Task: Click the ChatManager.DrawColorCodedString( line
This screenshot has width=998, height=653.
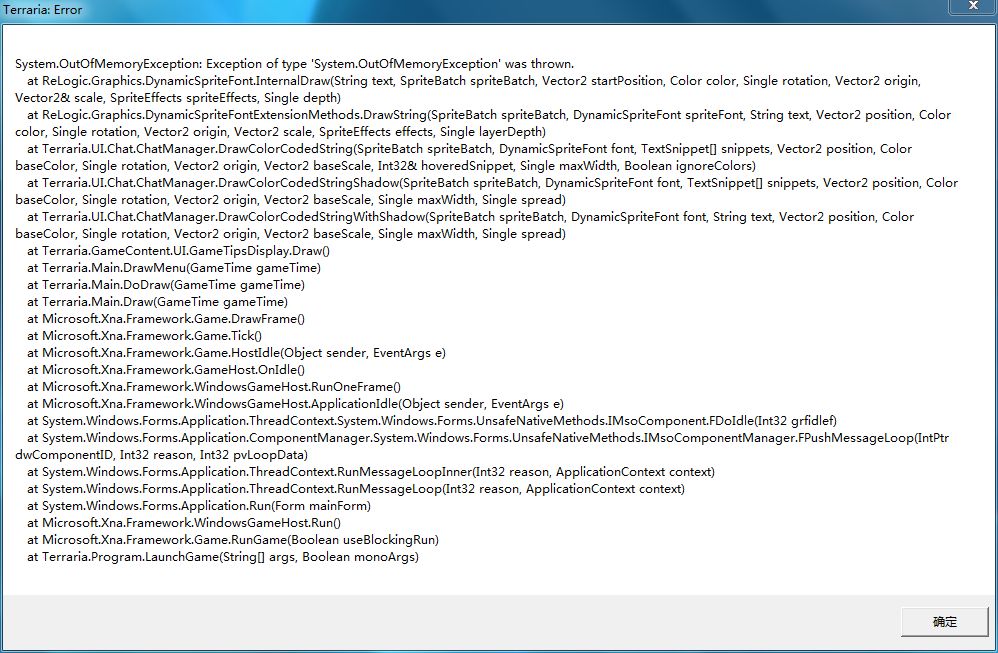Action: pyautogui.click(x=469, y=149)
